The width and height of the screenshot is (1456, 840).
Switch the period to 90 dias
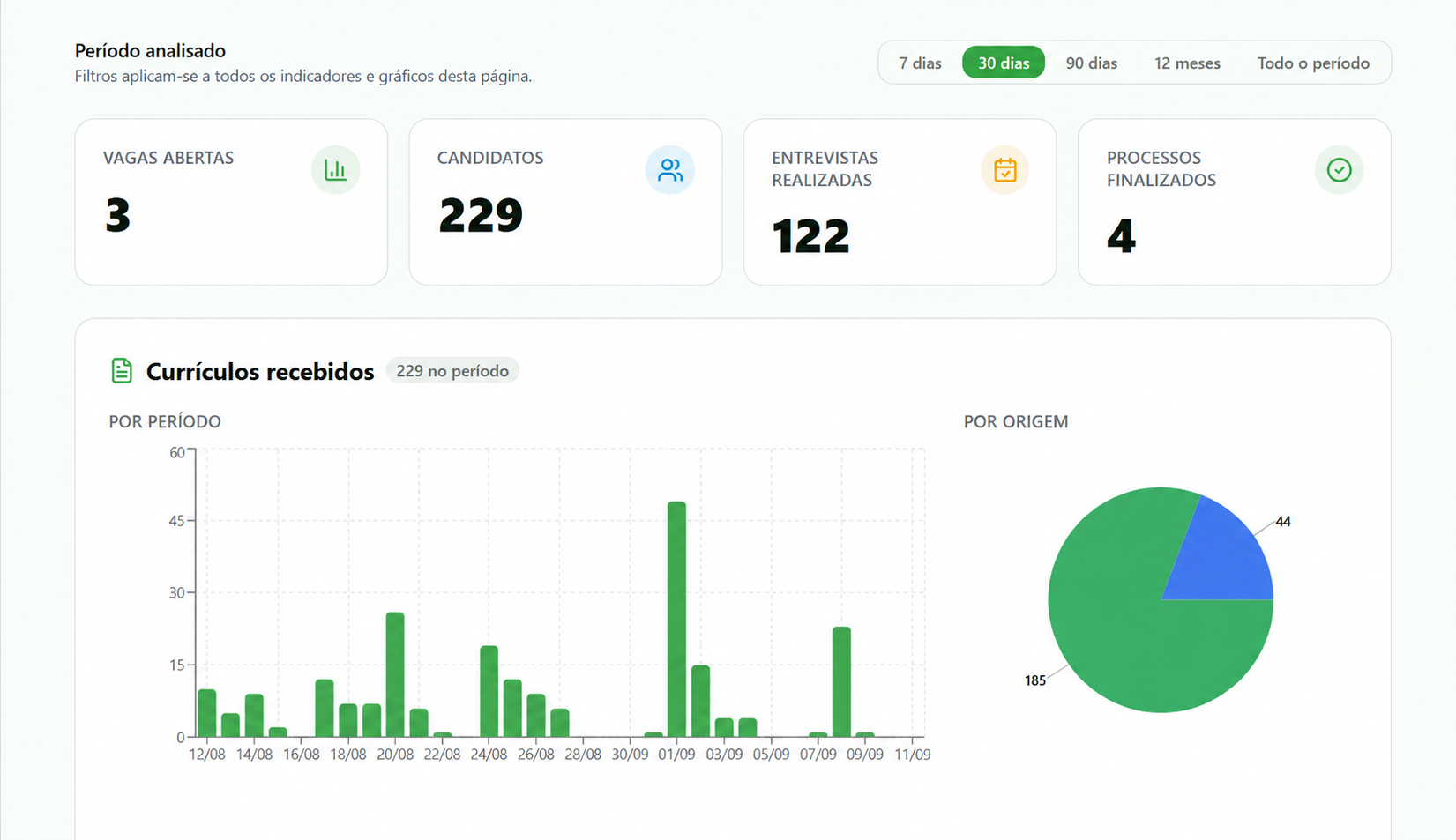point(1091,63)
